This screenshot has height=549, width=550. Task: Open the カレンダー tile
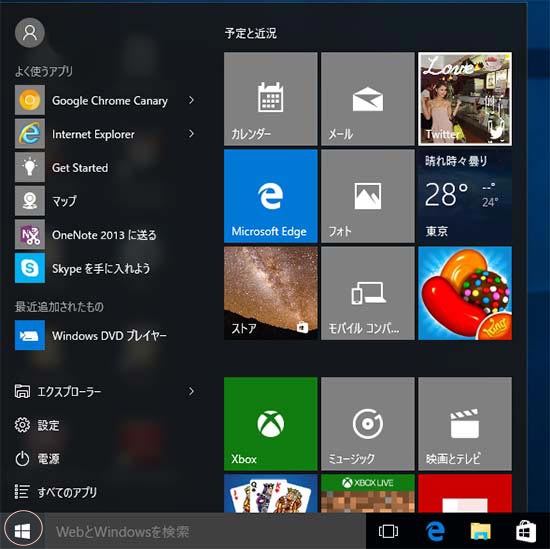(270, 99)
